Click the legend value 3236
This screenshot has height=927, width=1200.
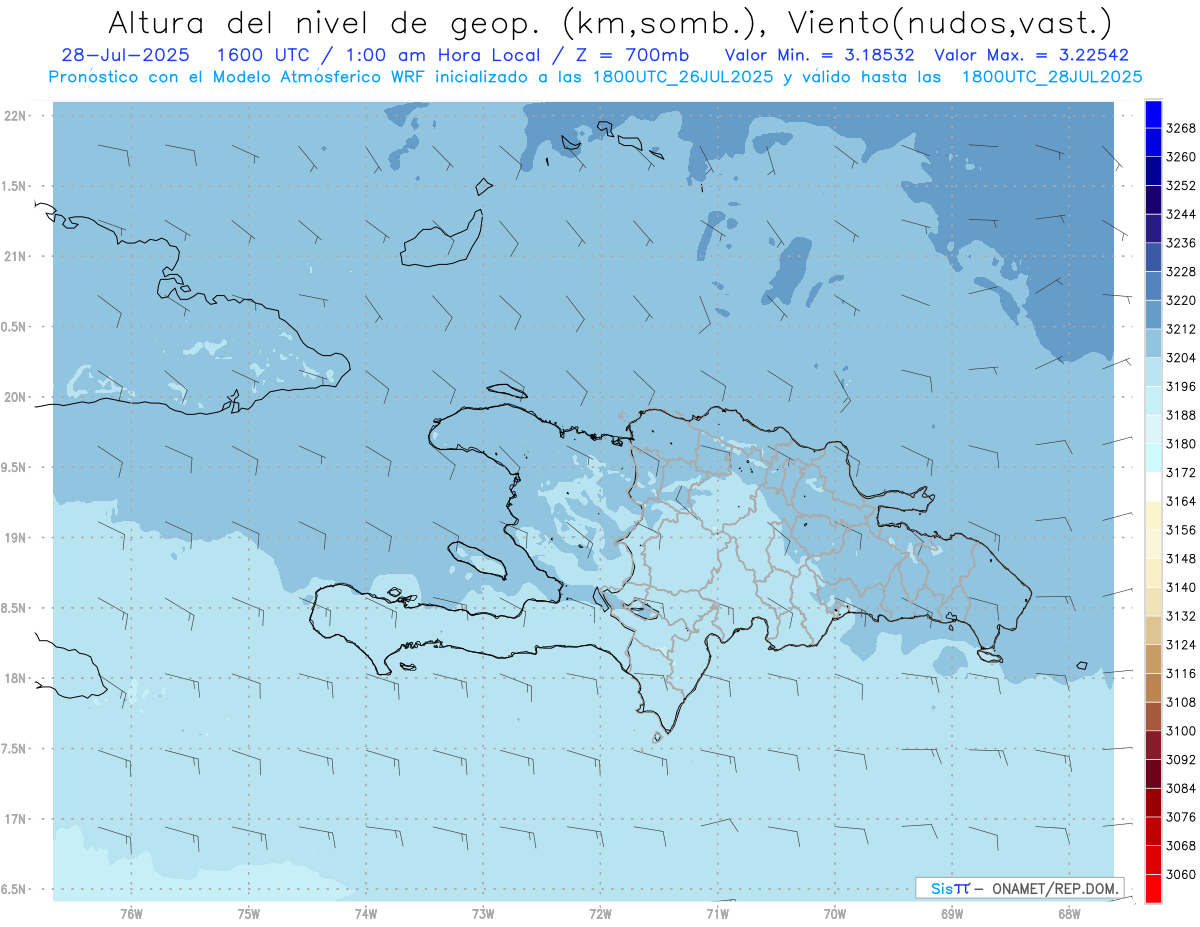(1180, 243)
